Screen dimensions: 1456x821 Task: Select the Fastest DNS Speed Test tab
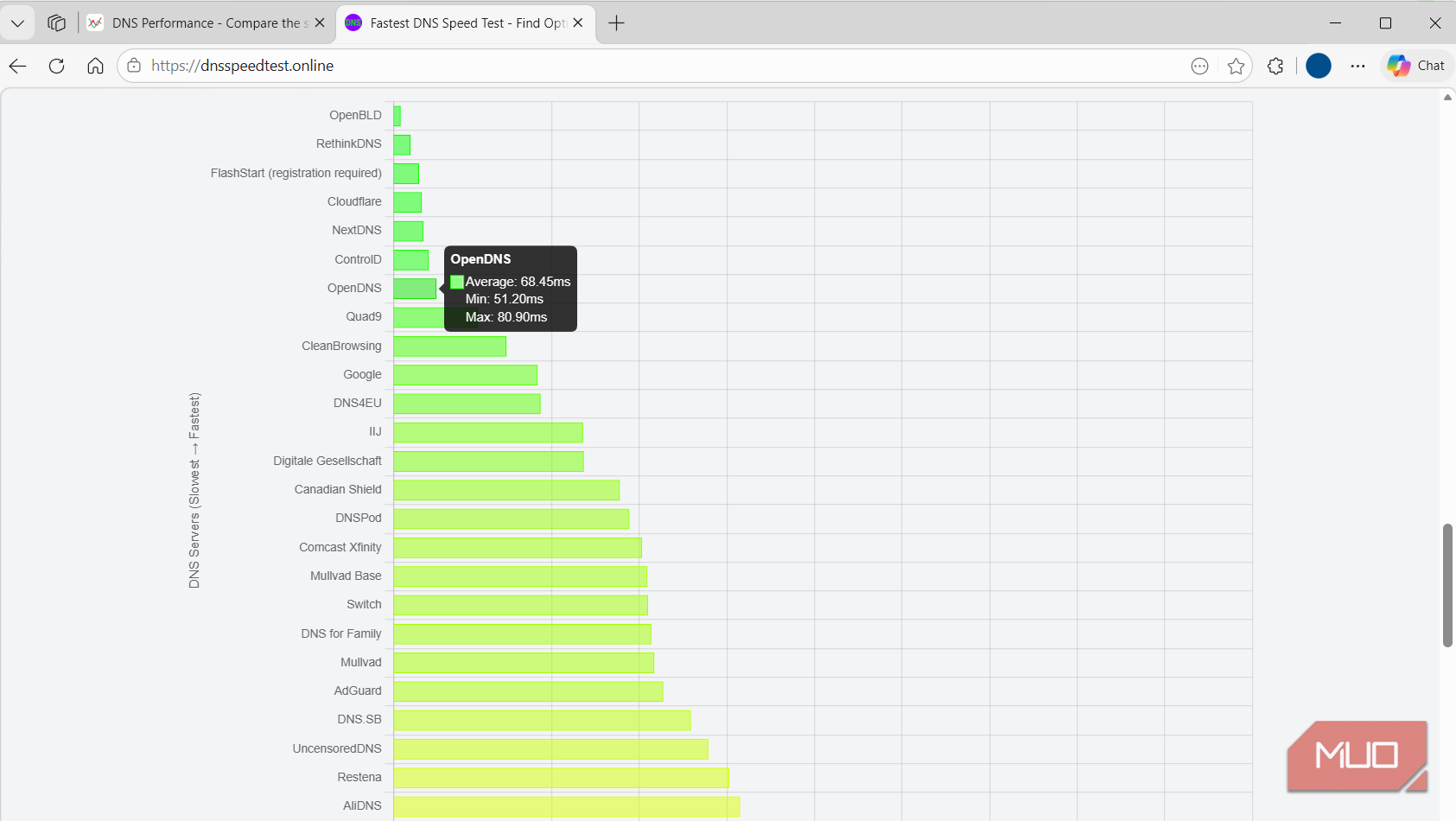coord(465,23)
